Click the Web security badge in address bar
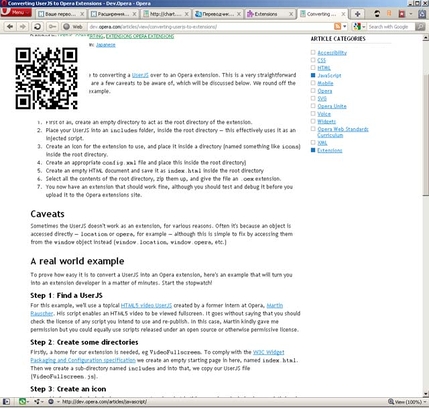The height and width of the screenshot is (408, 429). [73, 27]
